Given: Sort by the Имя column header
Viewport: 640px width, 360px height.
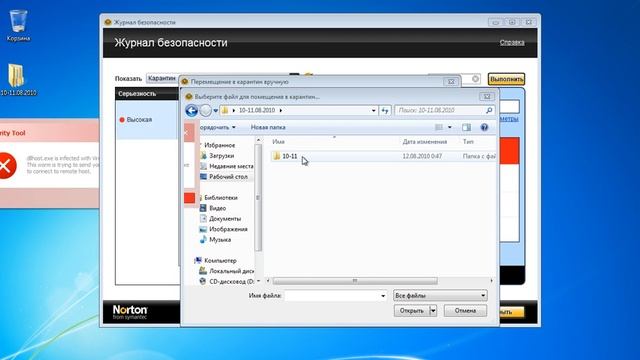Looking at the screenshot, I should click(278, 142).
